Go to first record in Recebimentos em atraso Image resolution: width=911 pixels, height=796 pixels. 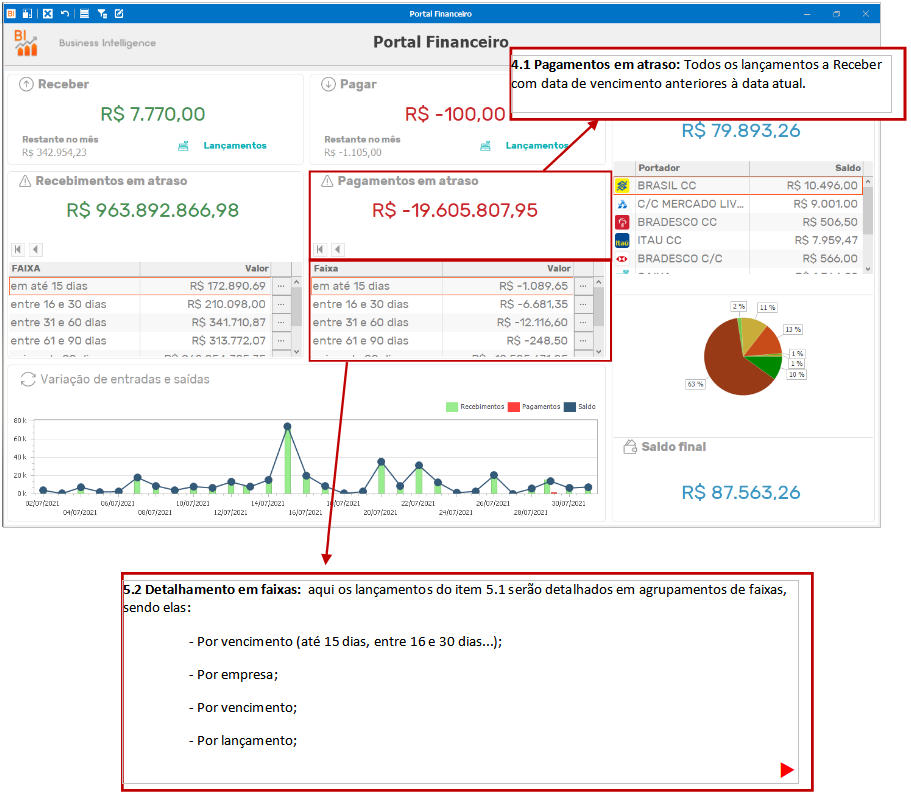coord(18,249)
